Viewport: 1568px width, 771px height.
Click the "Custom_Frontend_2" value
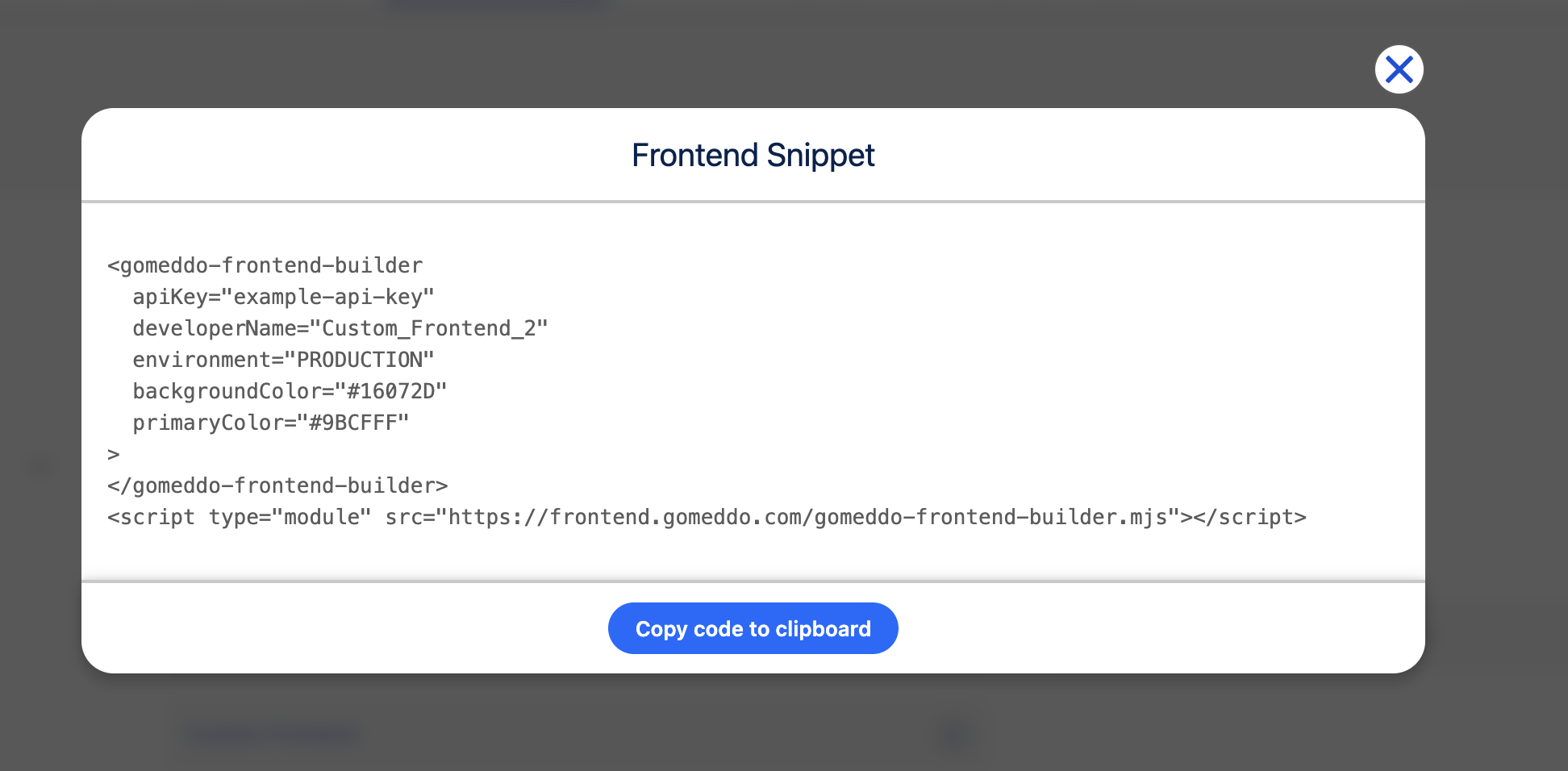tap(435, 328)
